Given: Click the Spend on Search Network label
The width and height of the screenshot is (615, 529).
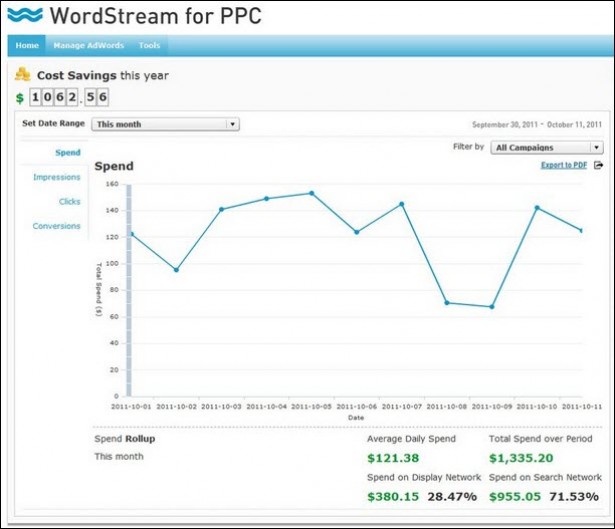Looking at the screenshot, I should [x=545, y=477].
